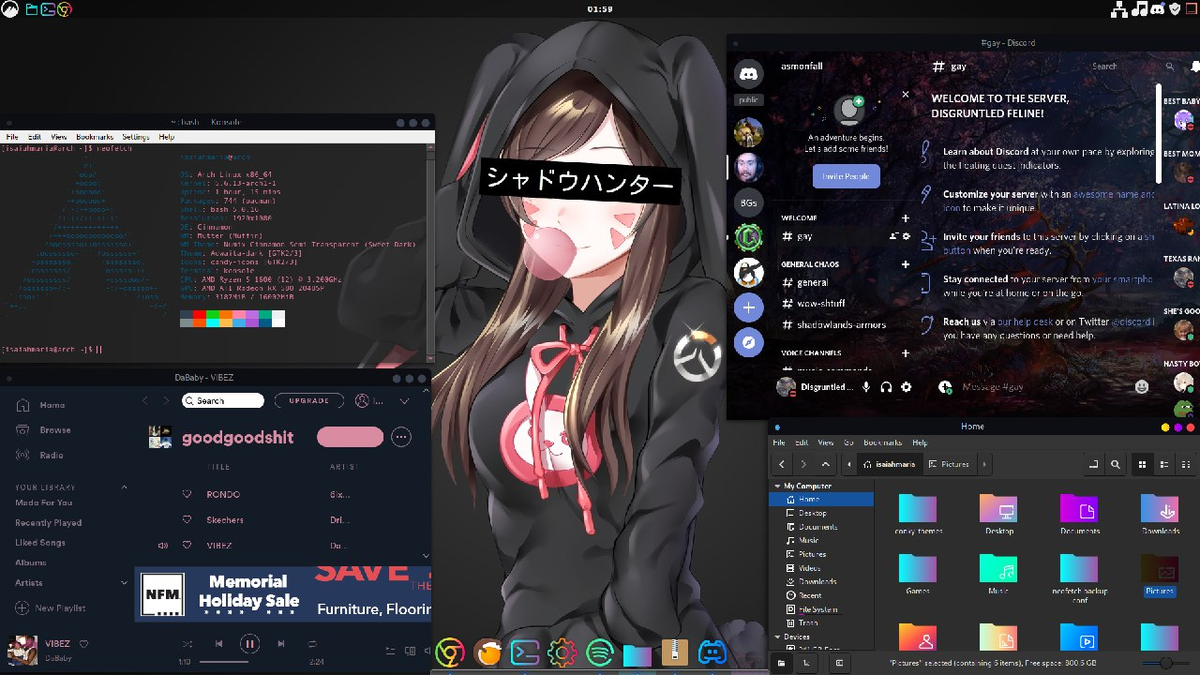Like the Skechers track heart
The width and height of the screenshot is (1200, 675).
coord(186,520)
